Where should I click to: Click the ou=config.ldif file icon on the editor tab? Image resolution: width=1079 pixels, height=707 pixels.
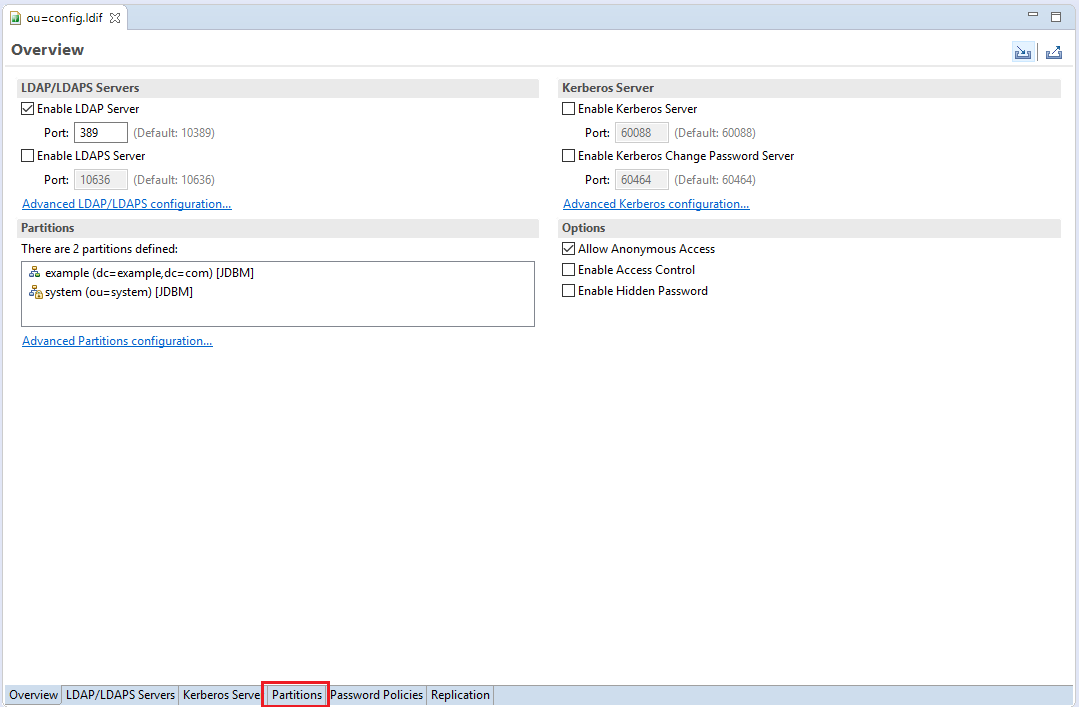tap(17, 16)
